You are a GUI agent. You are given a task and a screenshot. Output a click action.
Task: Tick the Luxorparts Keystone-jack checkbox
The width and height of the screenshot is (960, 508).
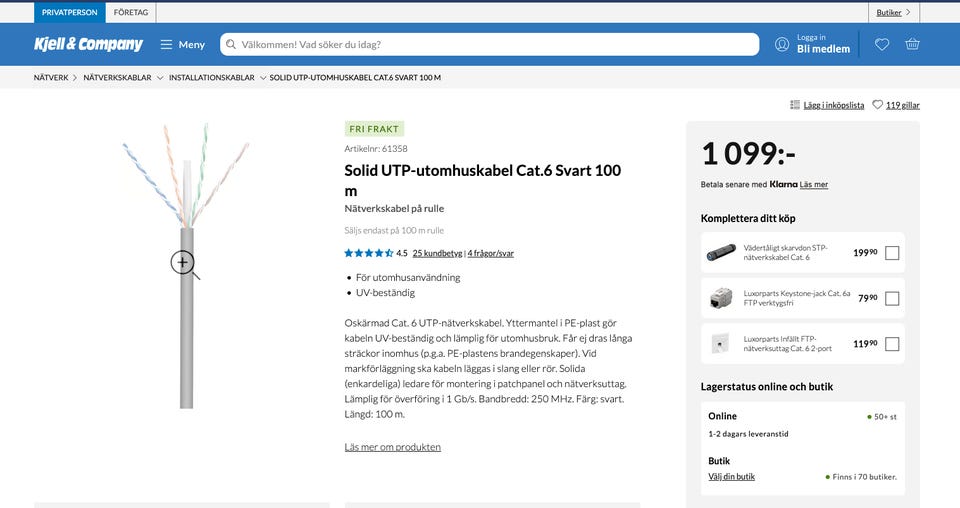892,298
